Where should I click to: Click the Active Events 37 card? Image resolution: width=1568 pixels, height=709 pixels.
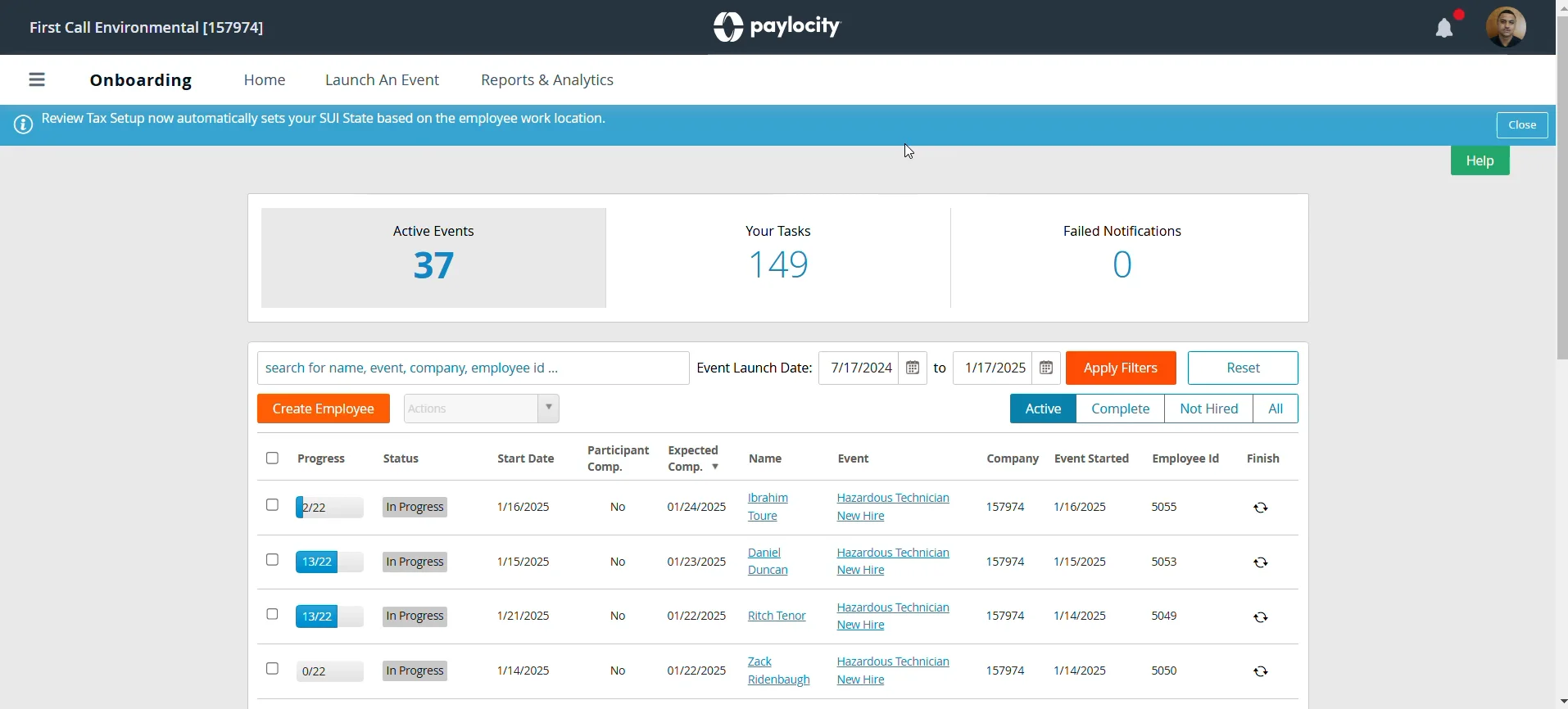tap(433, 258)
